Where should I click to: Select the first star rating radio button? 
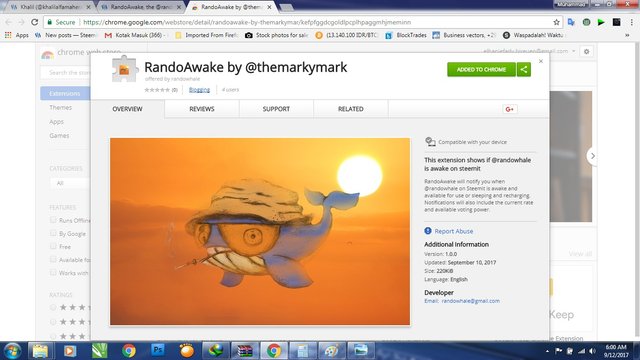[x=53, y=307]
